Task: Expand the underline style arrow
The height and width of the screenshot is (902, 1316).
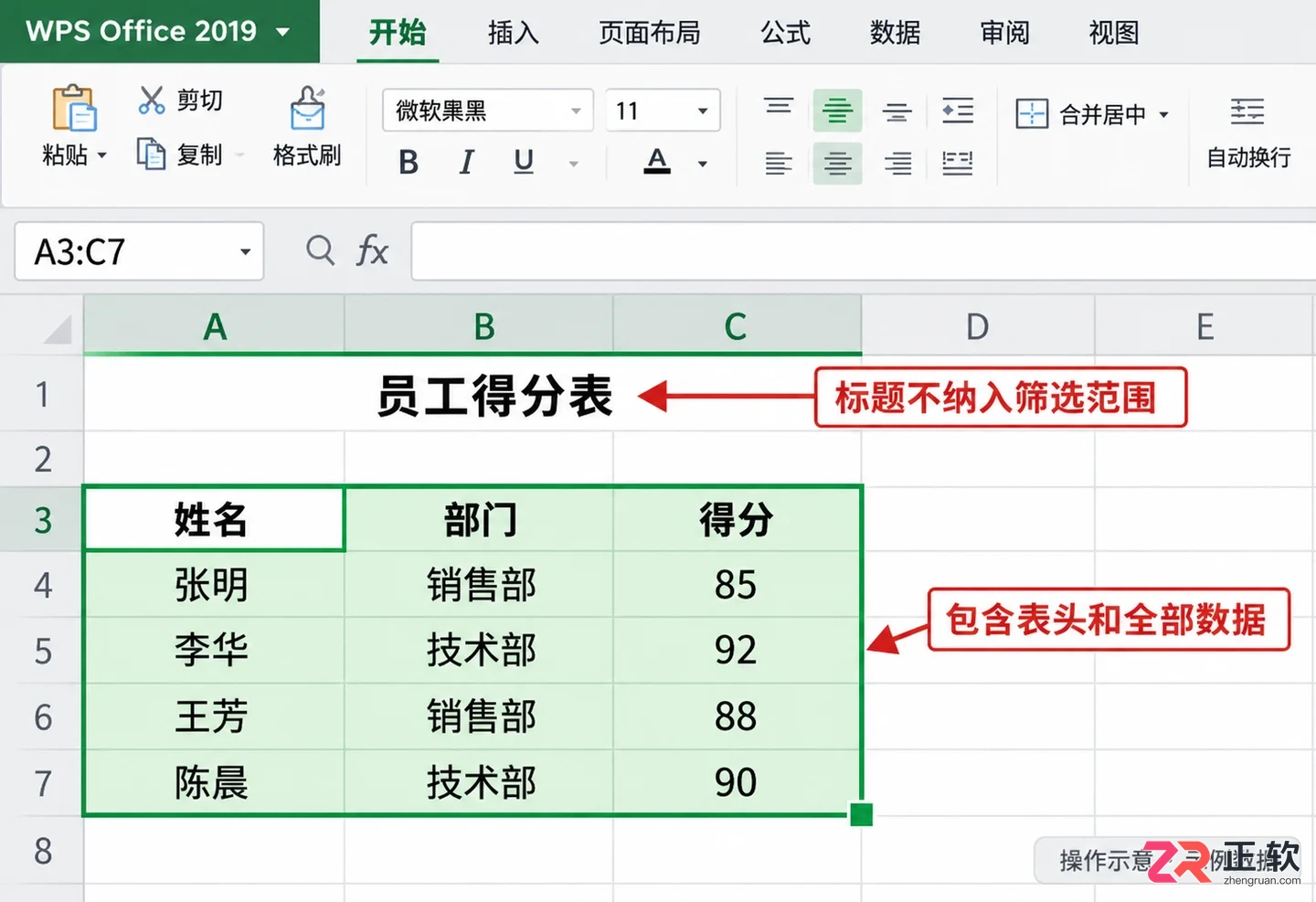Action: click(x=574, y=164)
